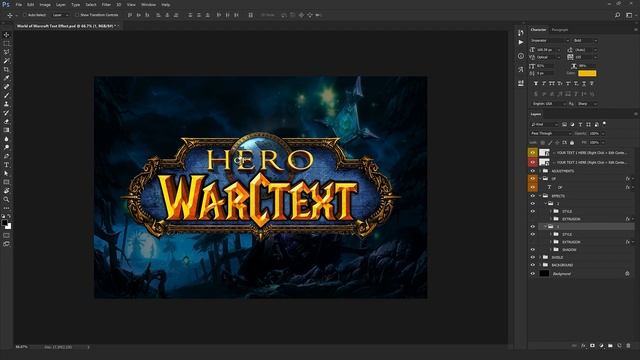Select the Dodge tool
Image resolution: width=640 pixels, height=360 pixels.
[7, 147]
